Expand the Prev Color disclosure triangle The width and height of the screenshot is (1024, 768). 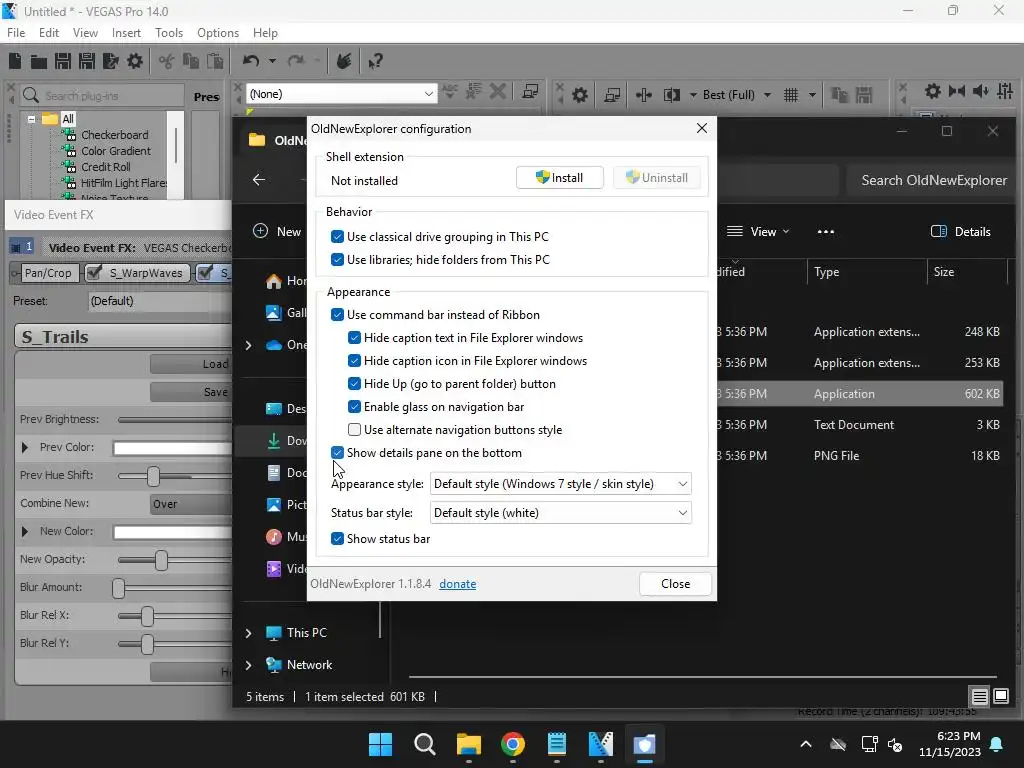25,447
